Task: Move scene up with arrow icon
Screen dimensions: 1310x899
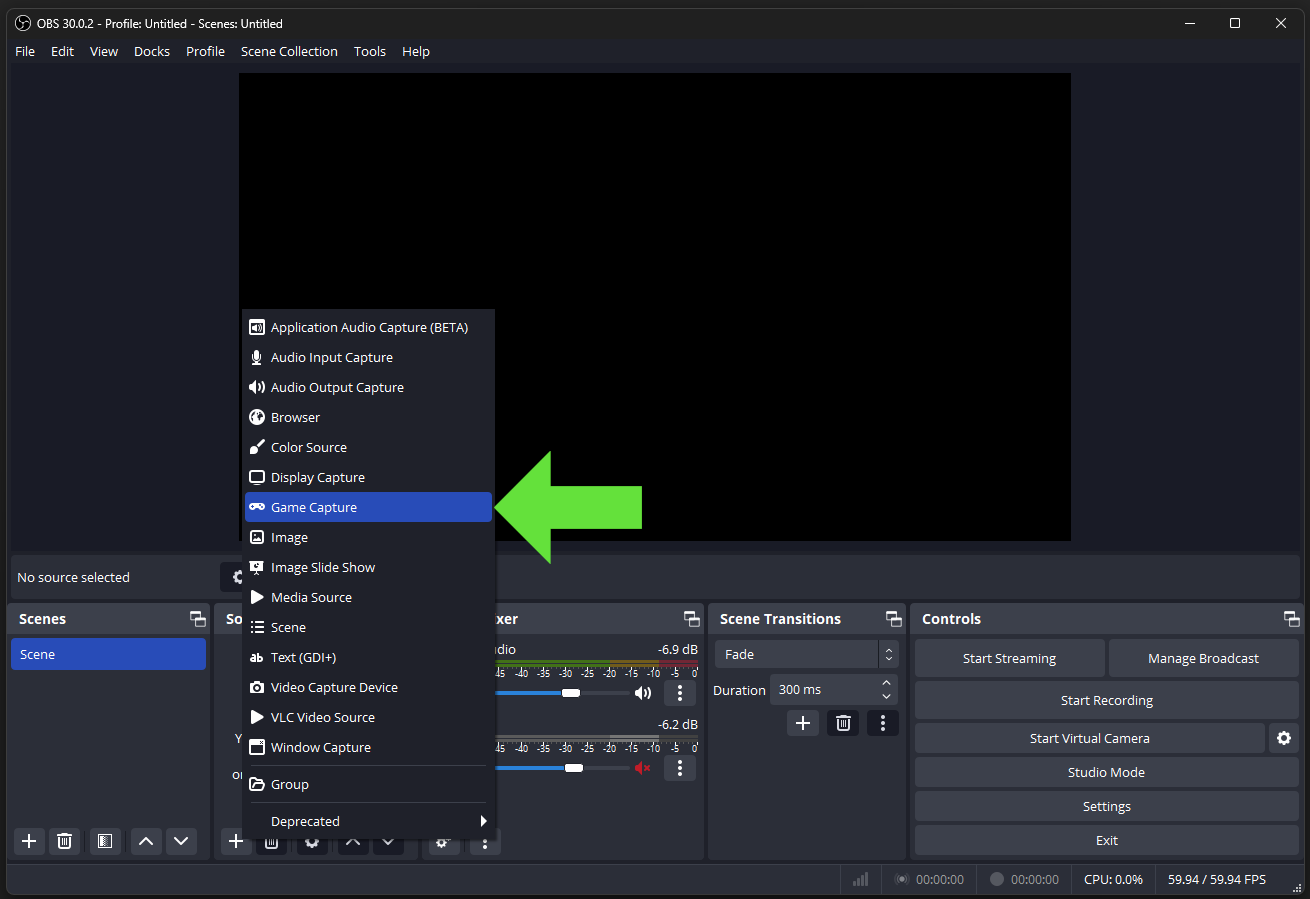Action: 145,841
